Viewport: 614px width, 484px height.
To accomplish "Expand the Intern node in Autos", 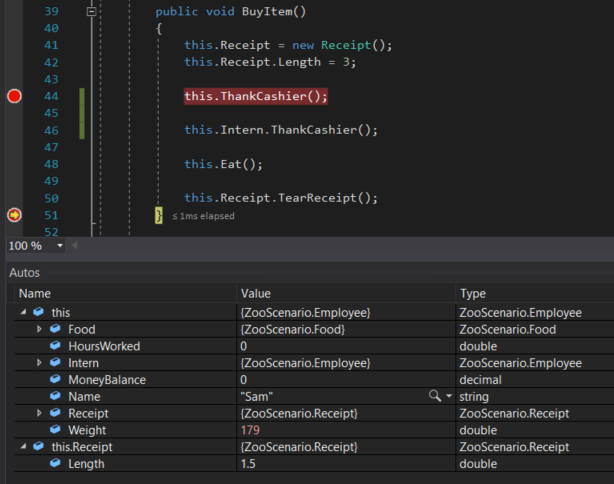I will [x=39, y=363].
